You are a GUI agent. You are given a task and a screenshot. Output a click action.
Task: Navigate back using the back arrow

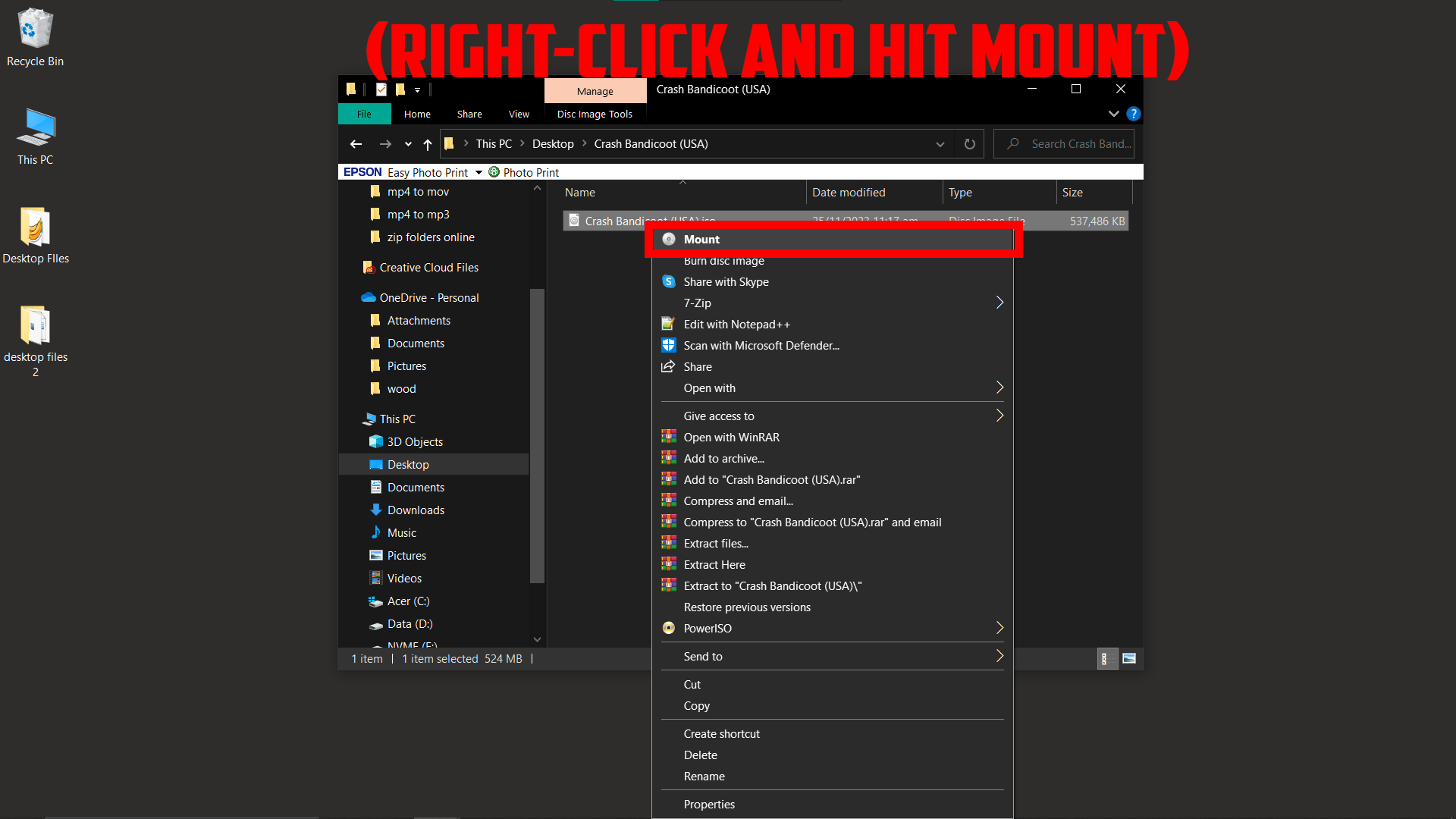(x=356, y=143)
